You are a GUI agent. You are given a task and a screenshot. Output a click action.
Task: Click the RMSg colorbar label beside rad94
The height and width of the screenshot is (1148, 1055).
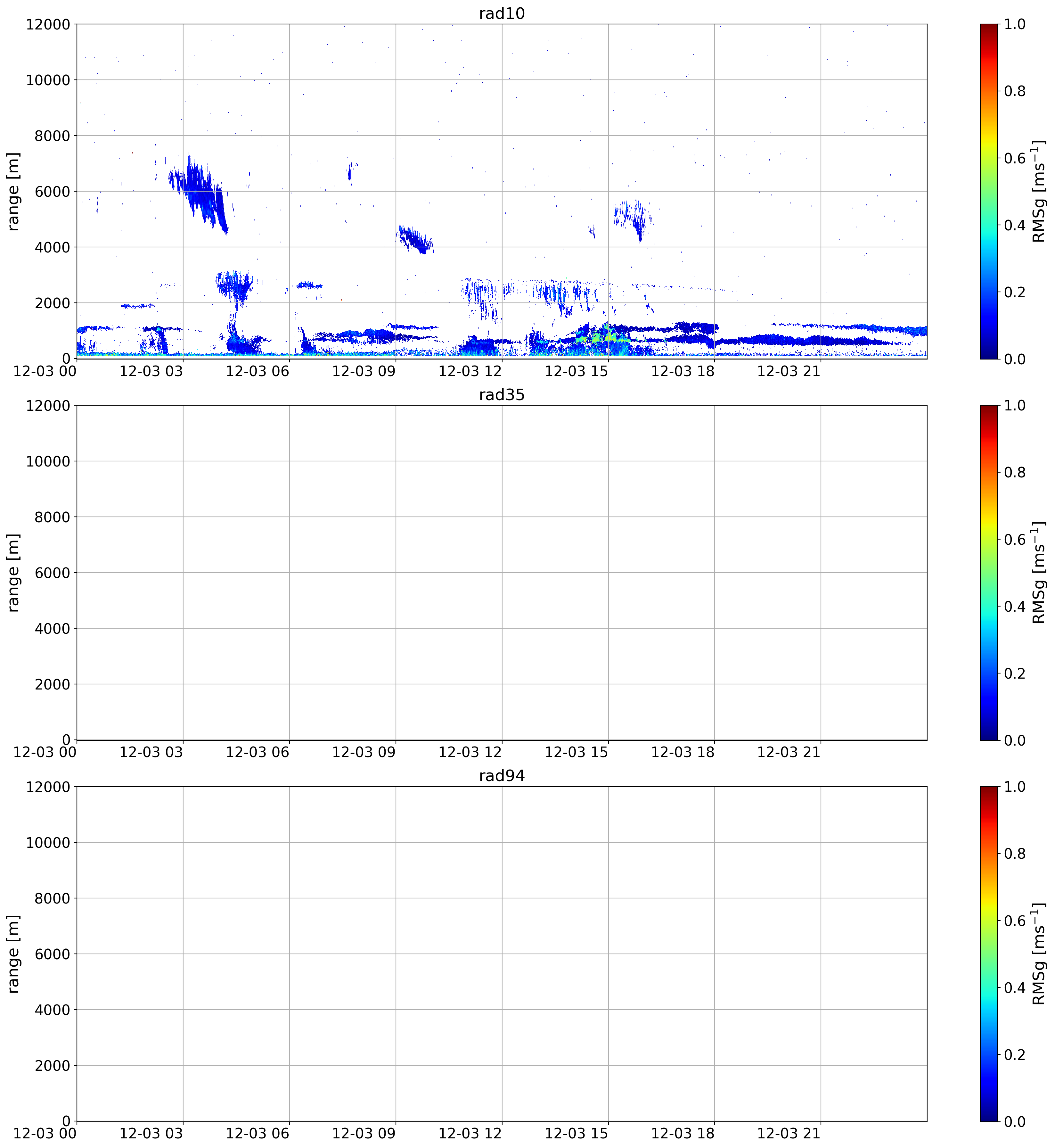click(x=1038, y=954)
